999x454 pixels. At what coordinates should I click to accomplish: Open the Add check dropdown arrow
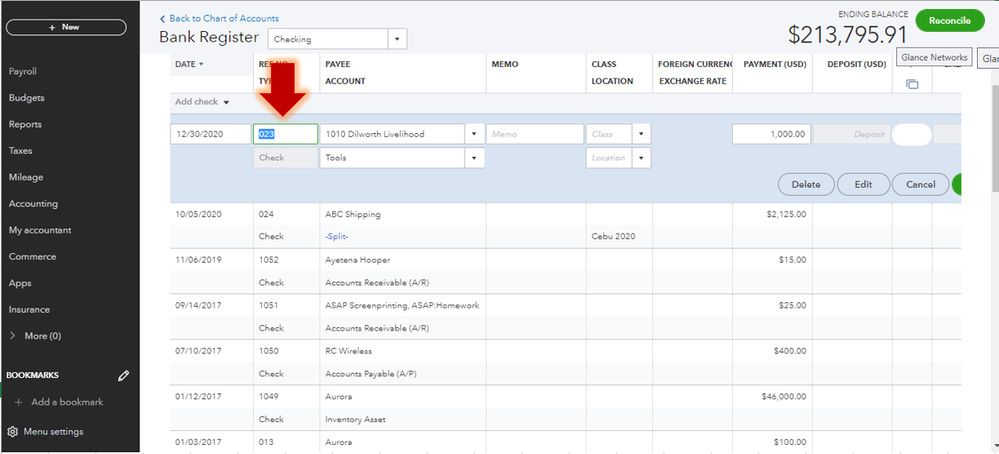(x=226, y=103)
